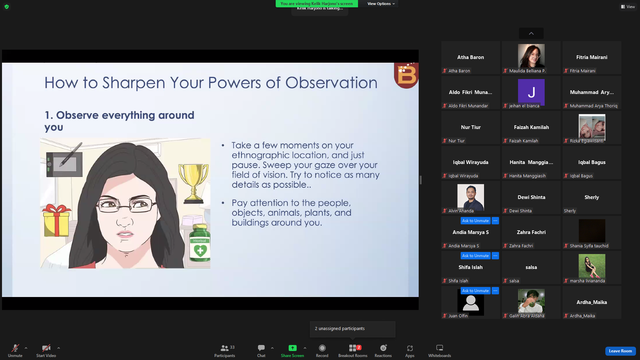Click Galih Abra Aldana photo tile
Image resolution: width=640 pixels, height=360 pixels.
coord(531,301)
